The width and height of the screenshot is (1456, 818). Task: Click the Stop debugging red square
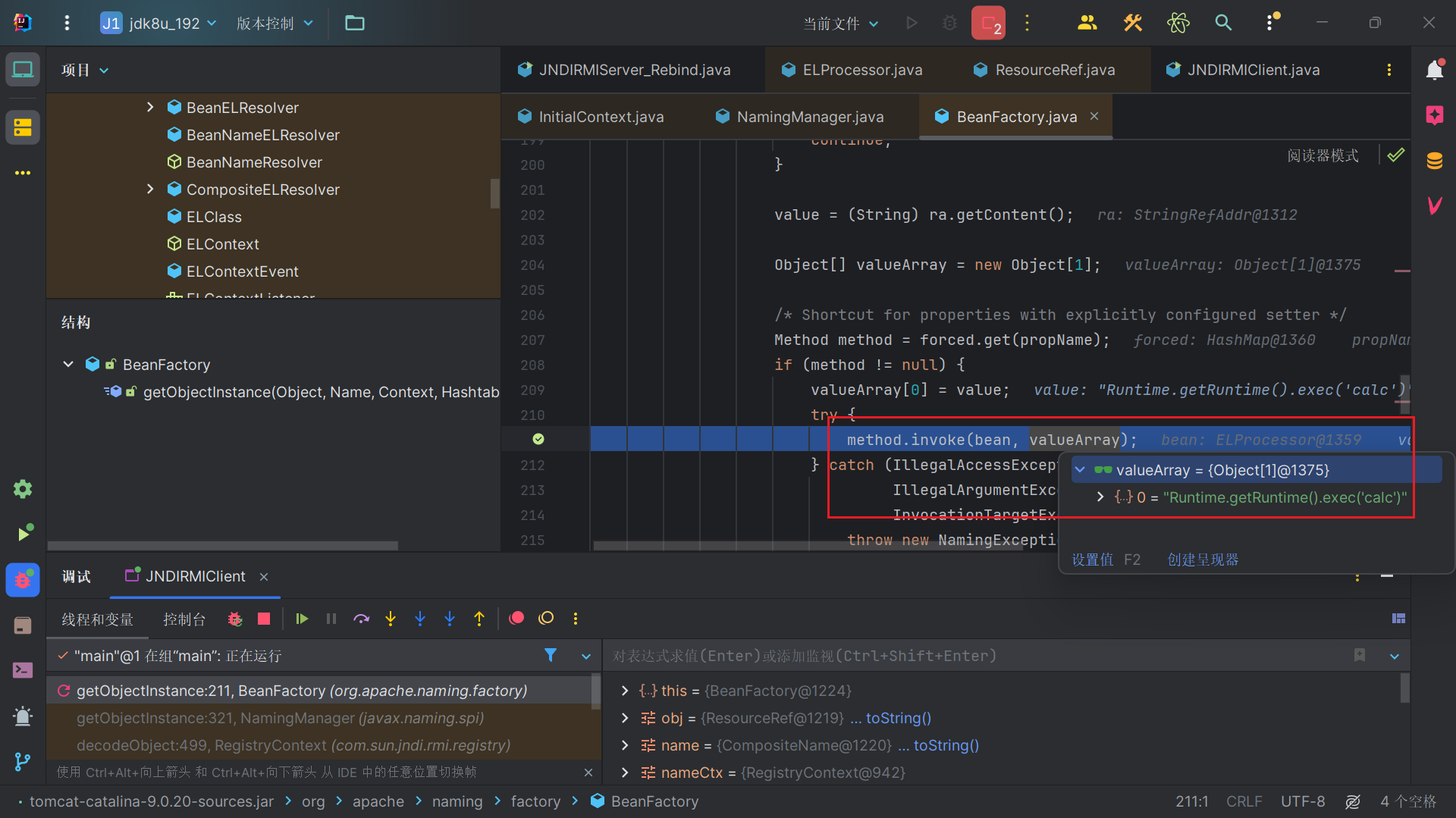pyautogui.click(x=264, y=619)
